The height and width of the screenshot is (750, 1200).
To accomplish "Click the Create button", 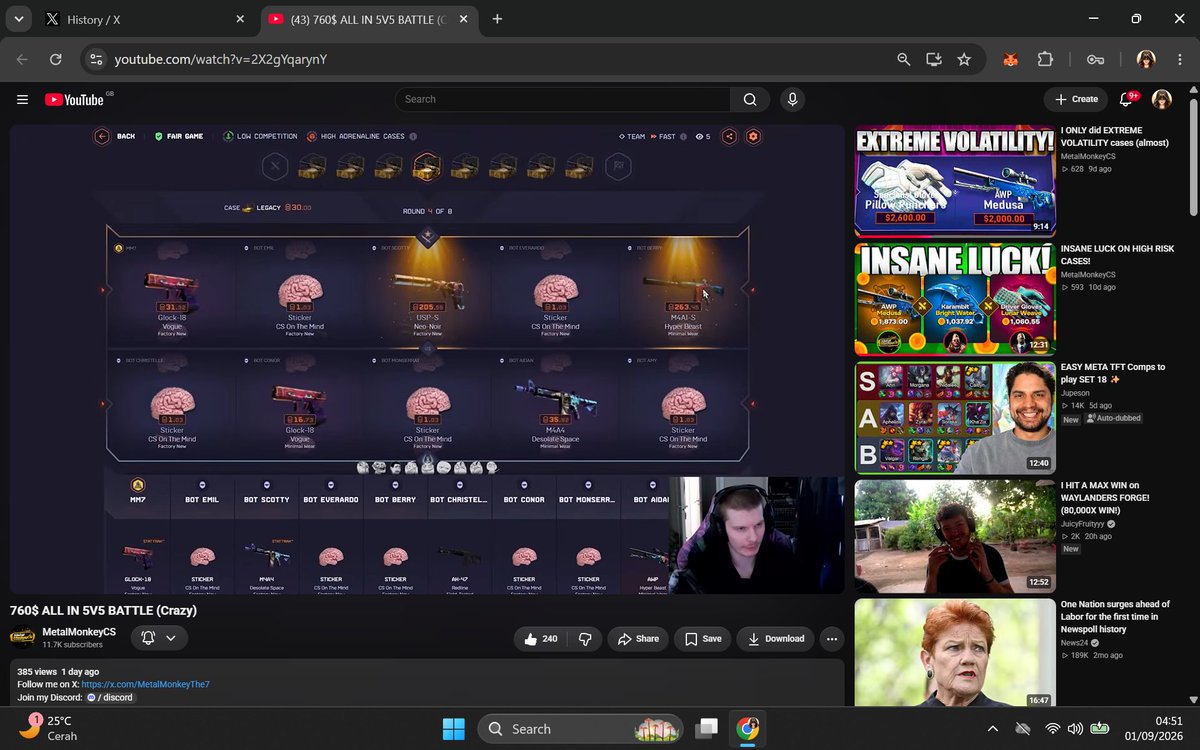I will 1076,99.
